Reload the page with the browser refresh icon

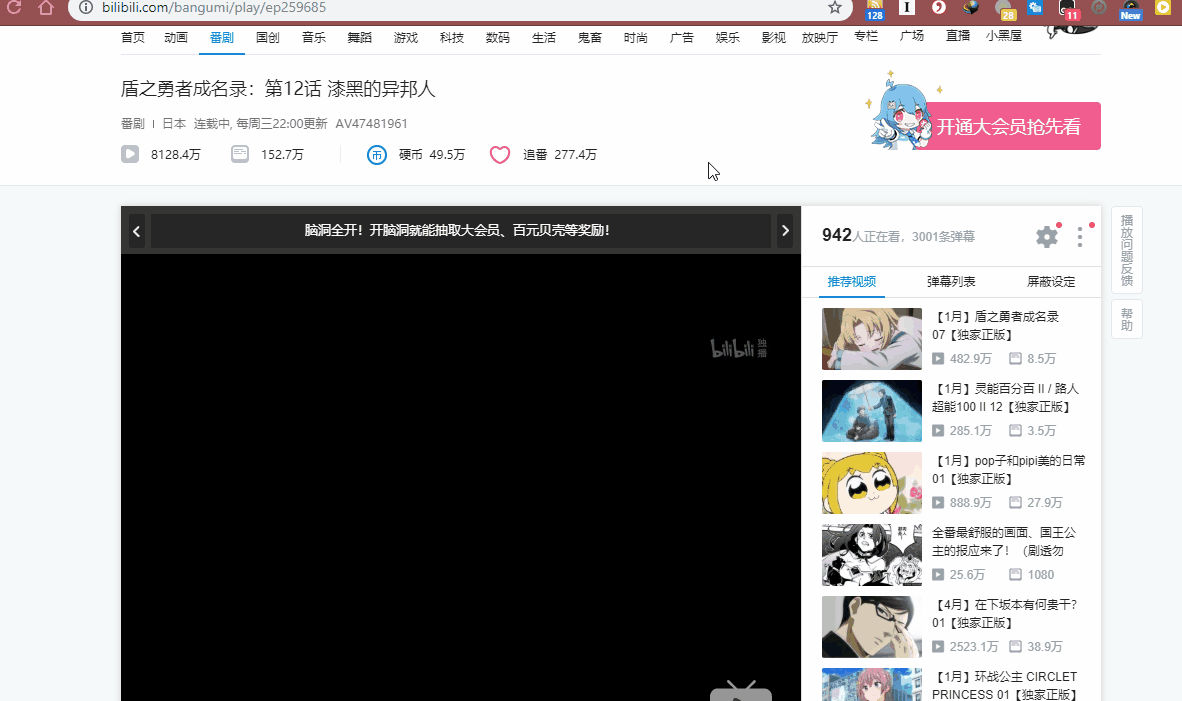[x=14, y=8]
